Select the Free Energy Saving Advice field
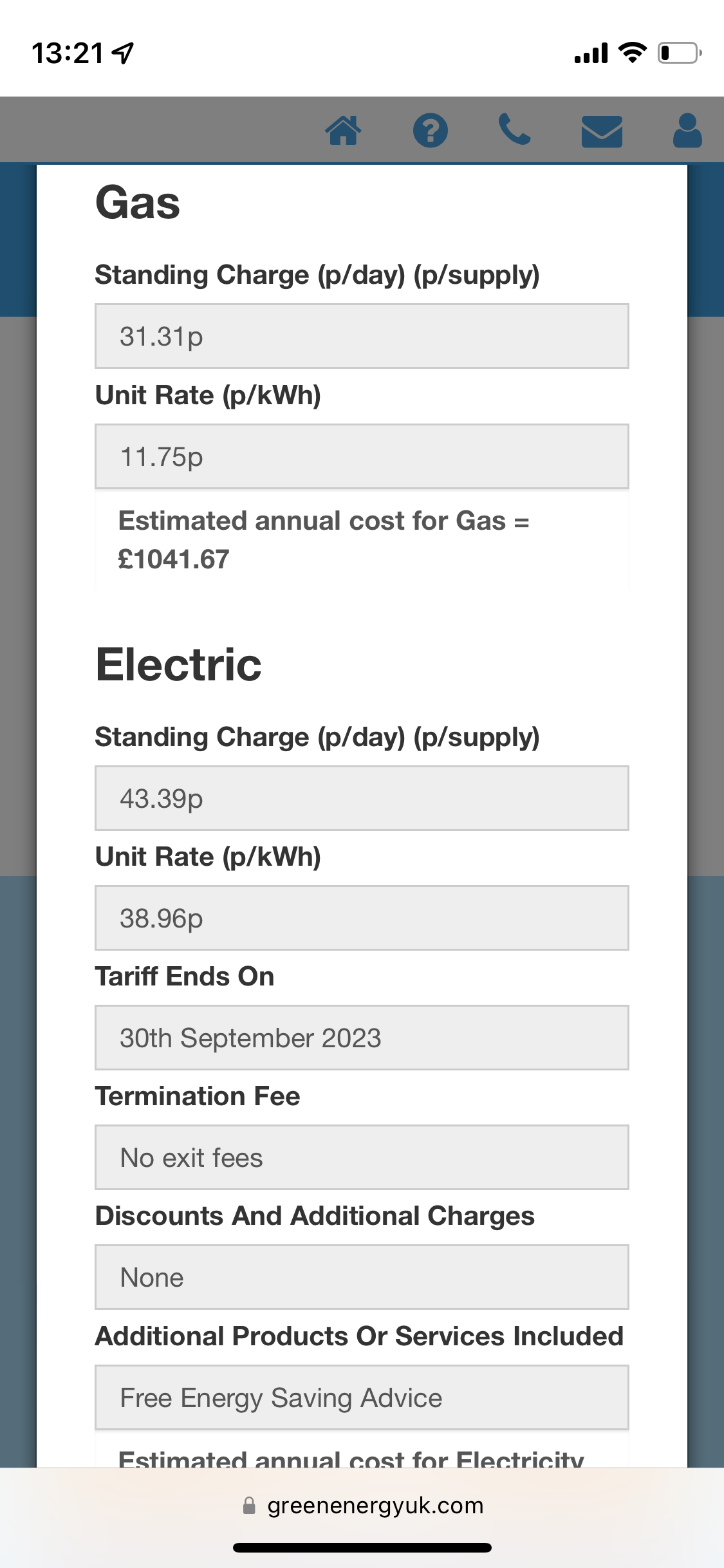 (362, 1397)
